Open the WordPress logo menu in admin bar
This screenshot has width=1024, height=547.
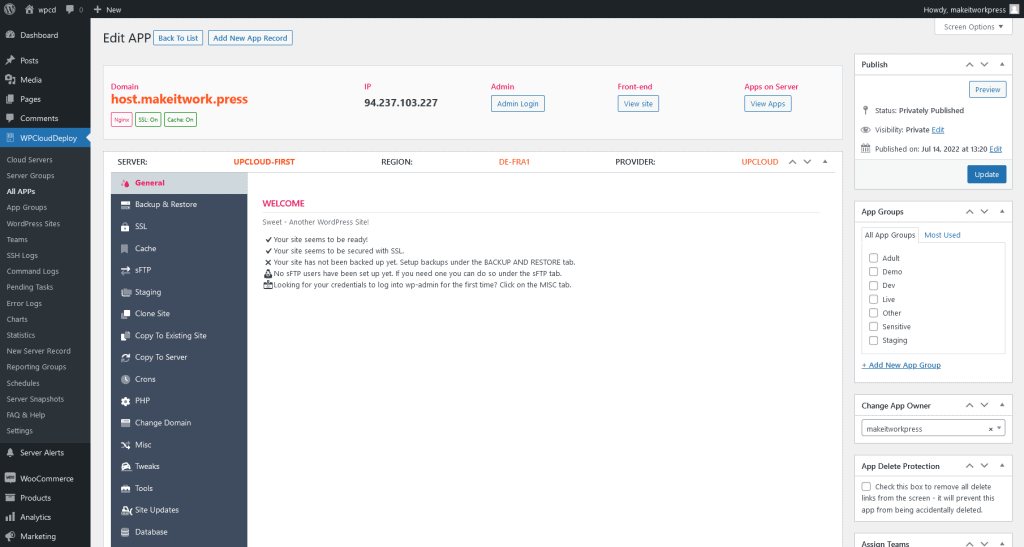click(10, 9)
